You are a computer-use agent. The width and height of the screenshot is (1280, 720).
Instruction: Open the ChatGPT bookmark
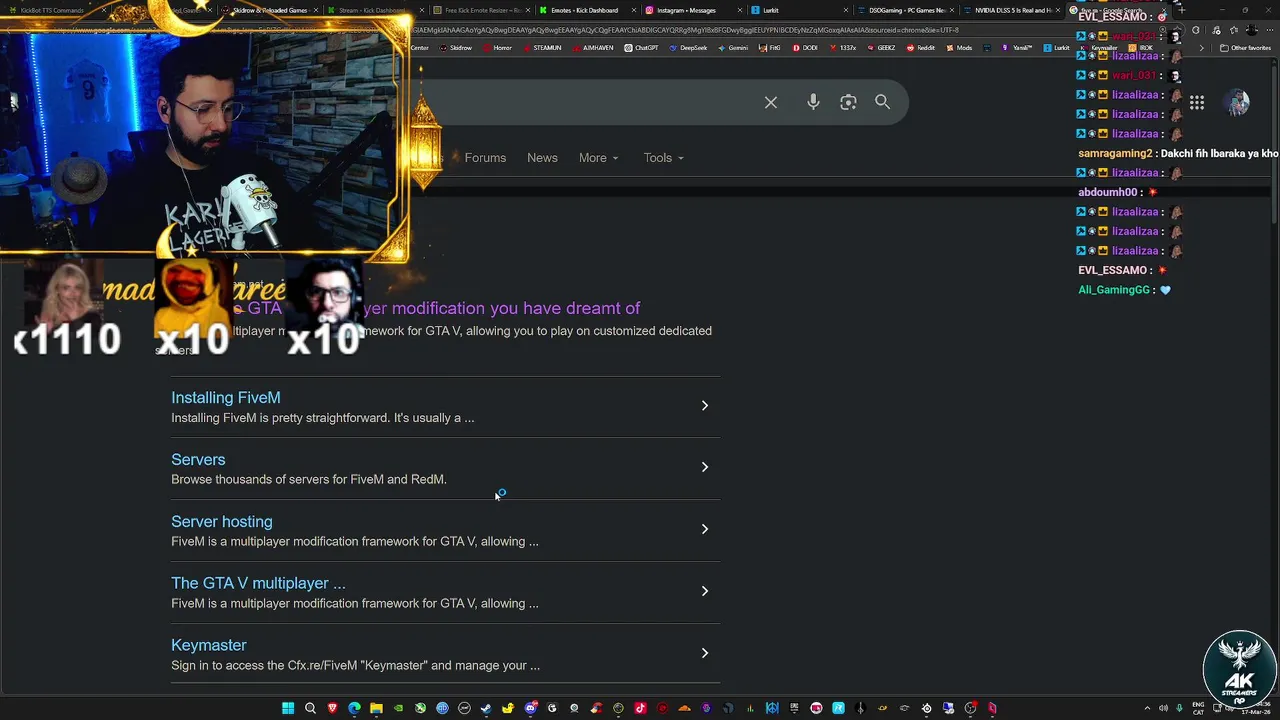pos(641,48)
